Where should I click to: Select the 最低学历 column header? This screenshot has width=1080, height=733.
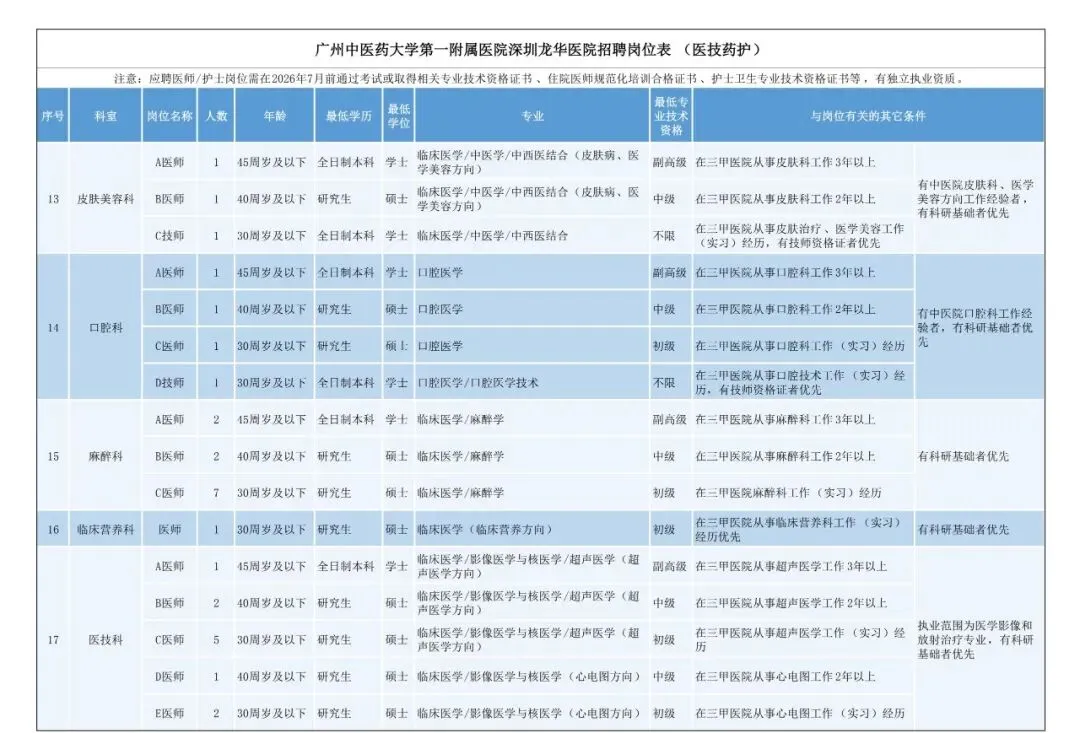[x=349, y=116]
